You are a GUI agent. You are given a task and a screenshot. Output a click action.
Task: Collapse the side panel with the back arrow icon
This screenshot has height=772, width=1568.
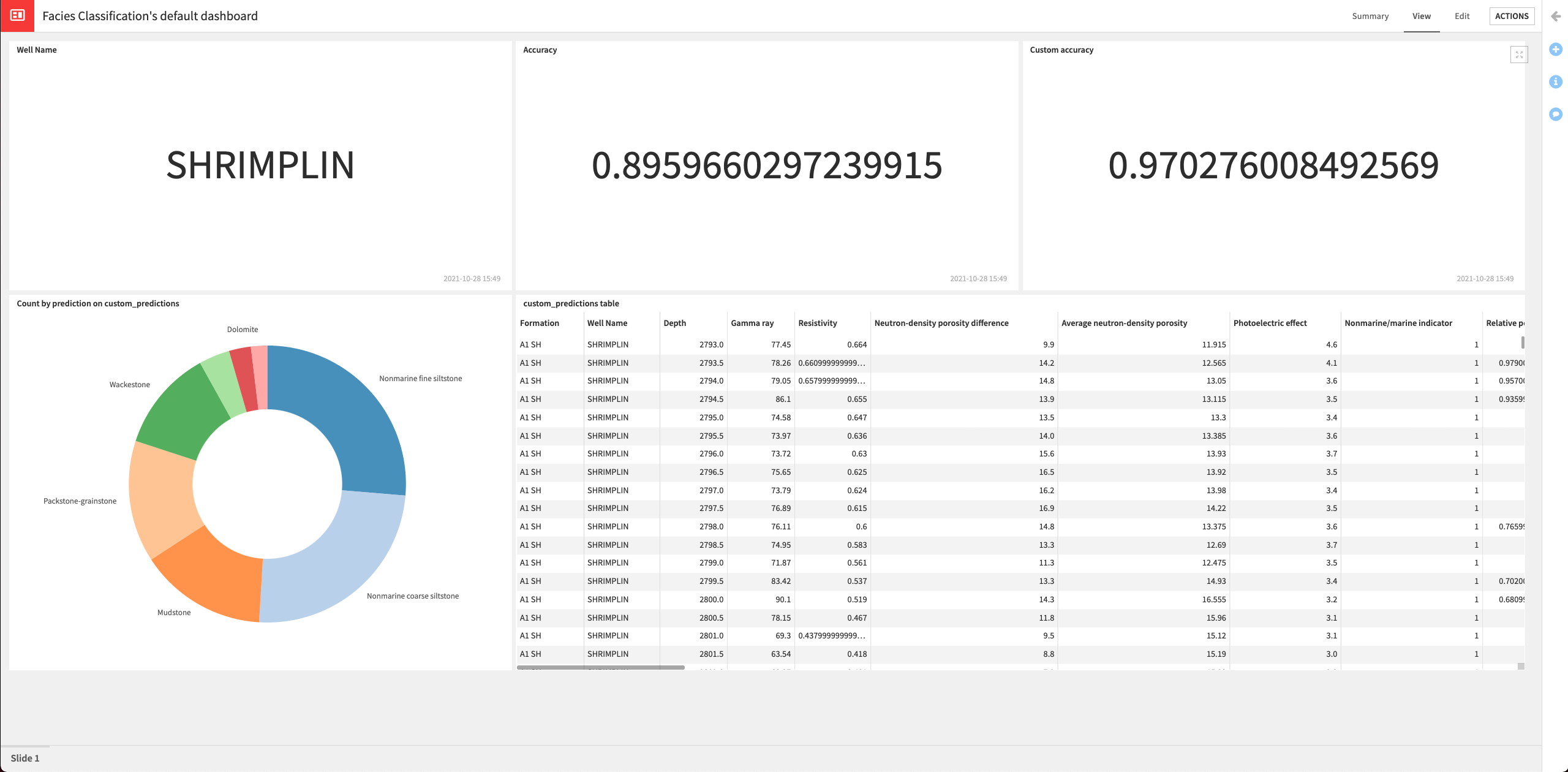coord(1555,17)
